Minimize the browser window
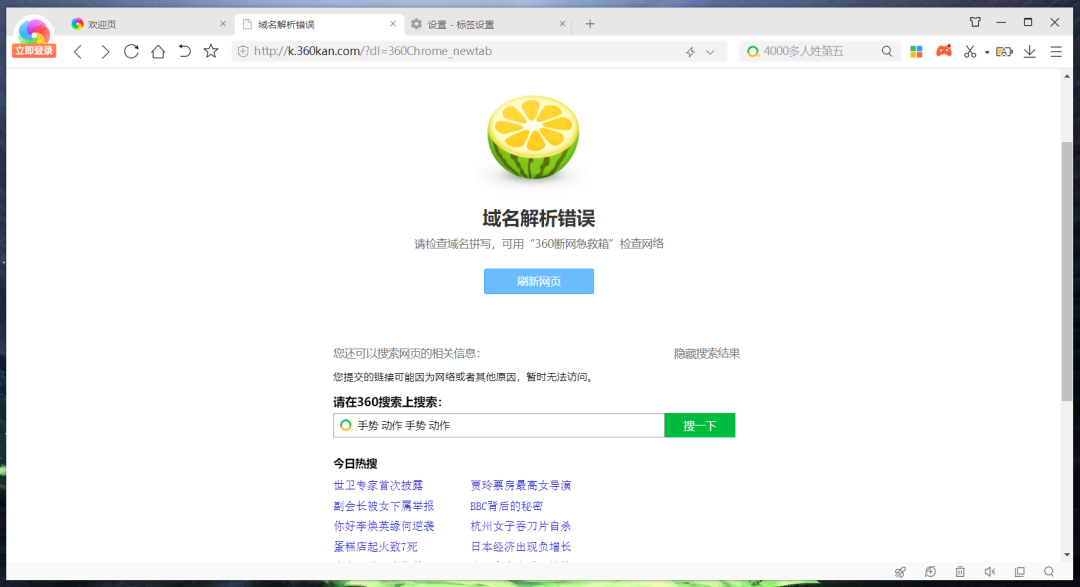Screen dimensions: 1080x587 pos(1001,23)
